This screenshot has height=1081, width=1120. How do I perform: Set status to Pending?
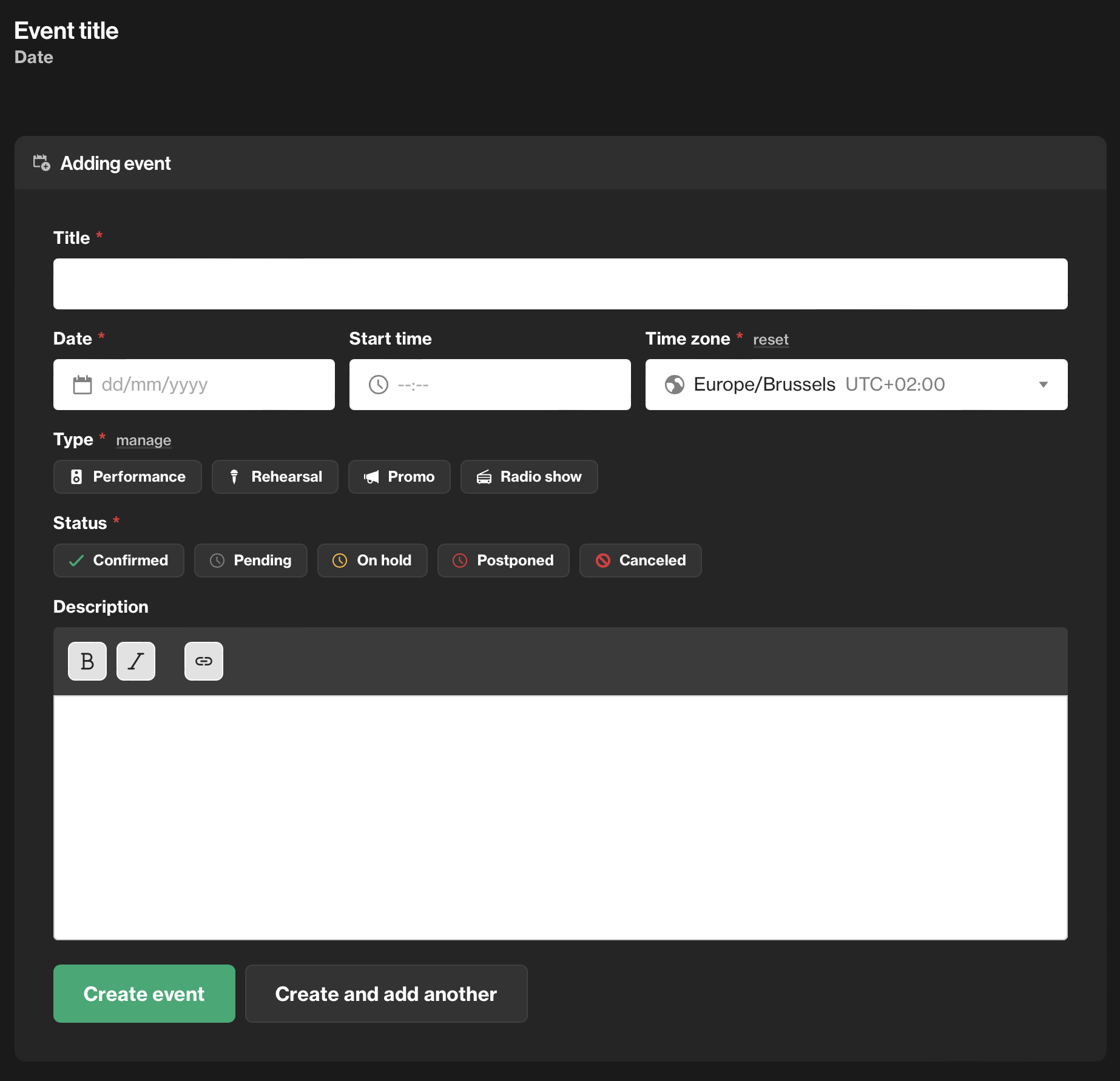click(251, 561)
